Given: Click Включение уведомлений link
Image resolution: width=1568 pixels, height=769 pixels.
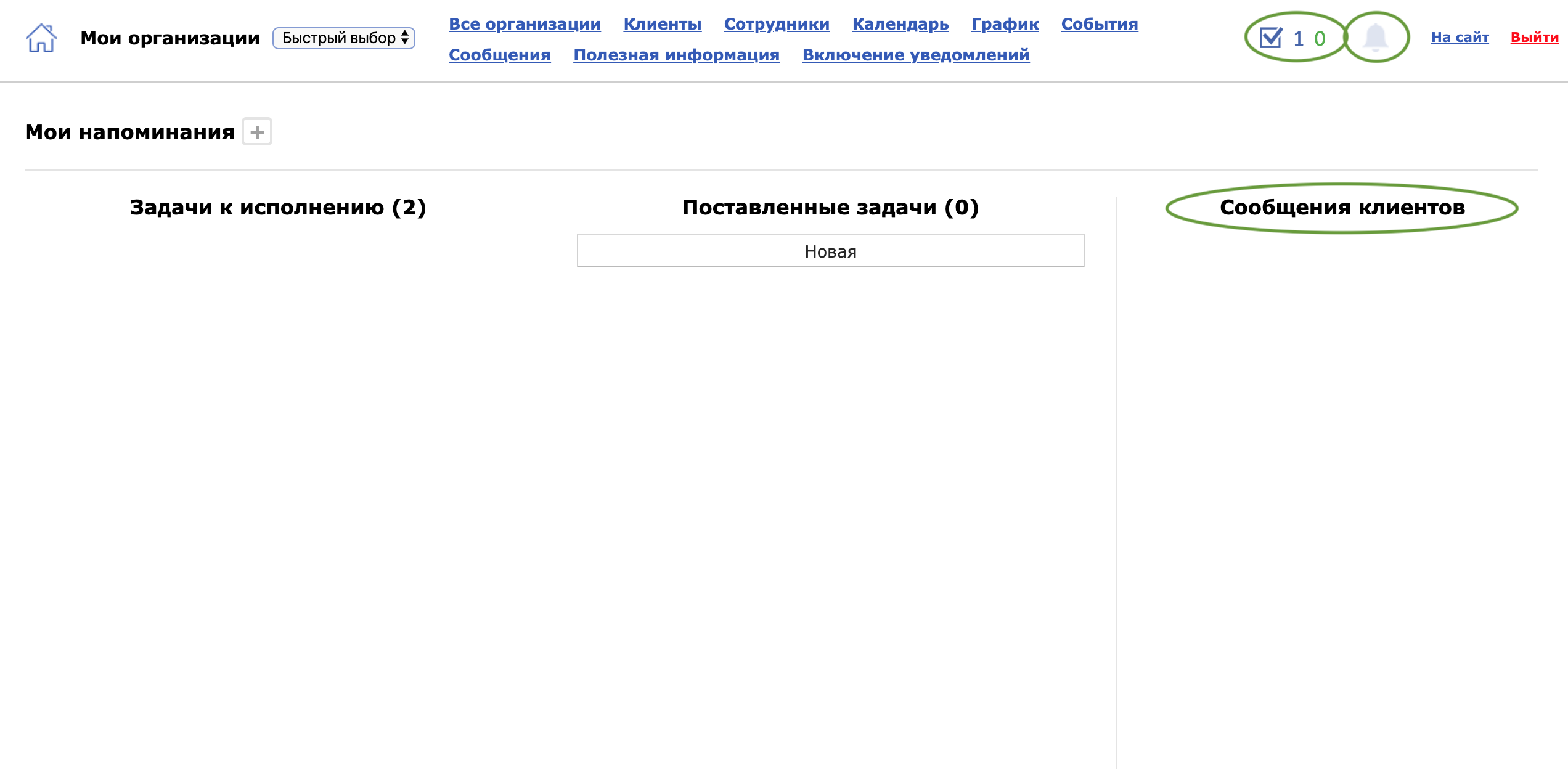Looking at the screenshot, I should (915, 55).
